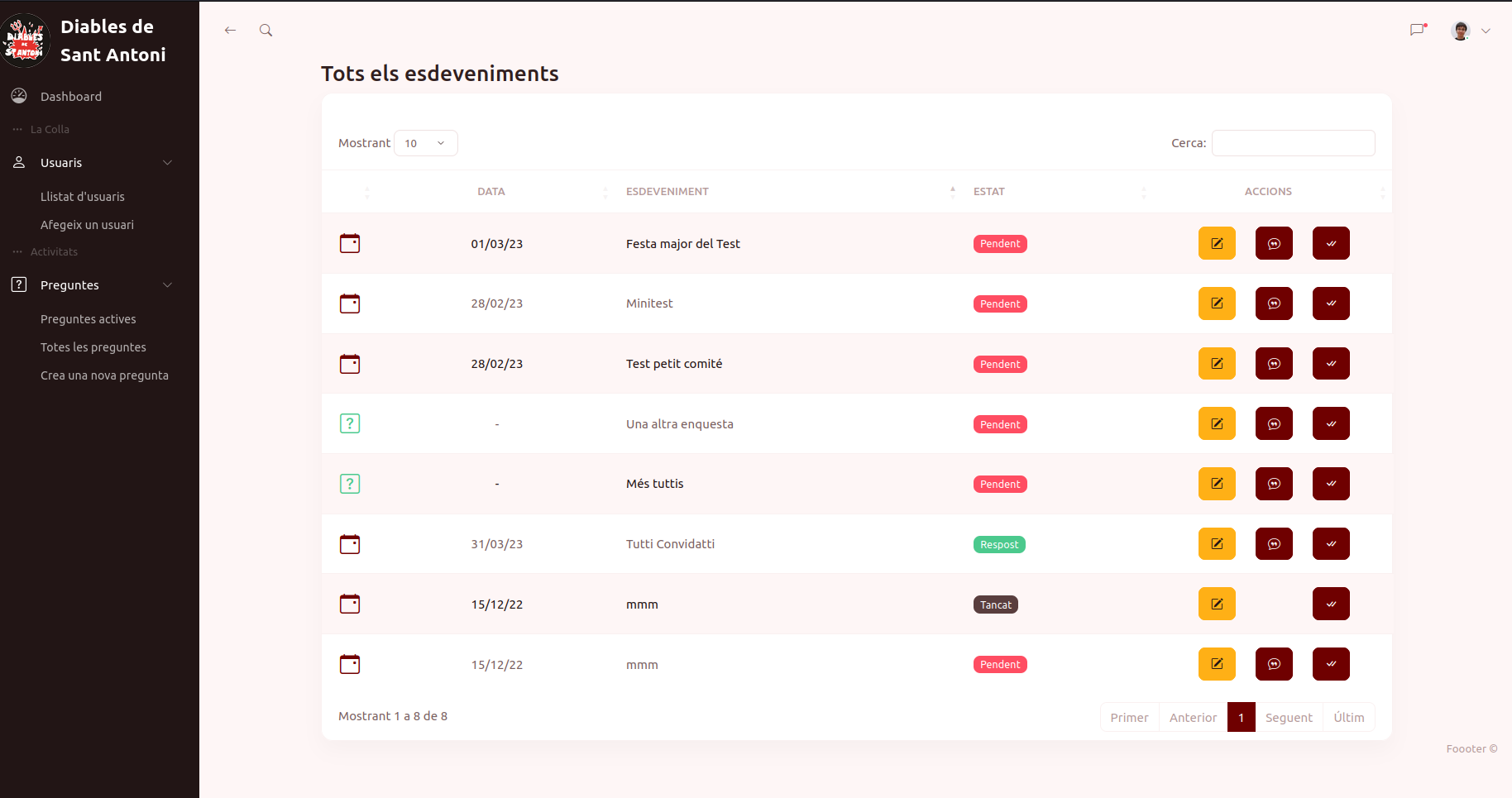
Task: Open Dashboard in the sidebar
Action: click(71, 97)
